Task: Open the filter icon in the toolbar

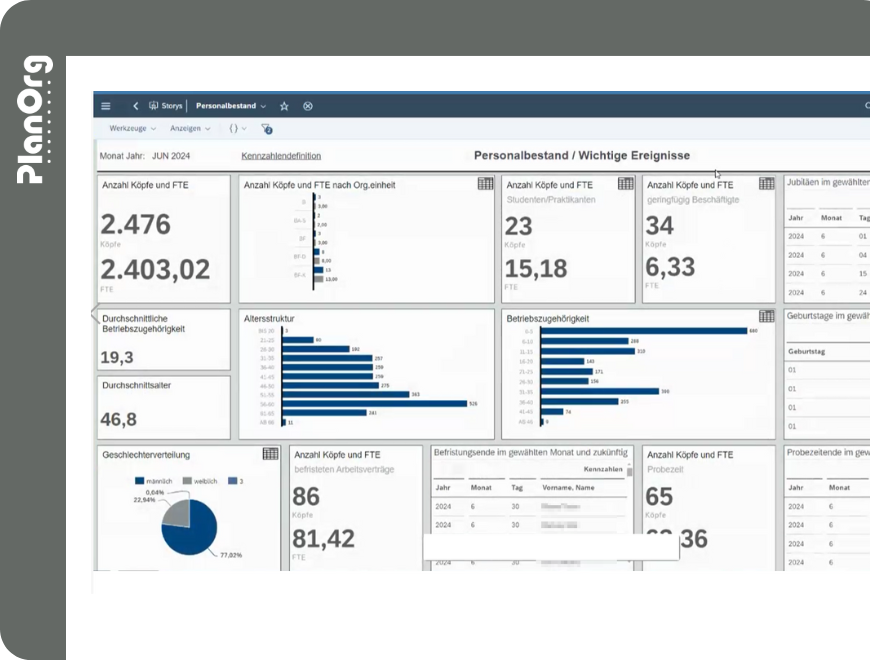Action: 266,129
